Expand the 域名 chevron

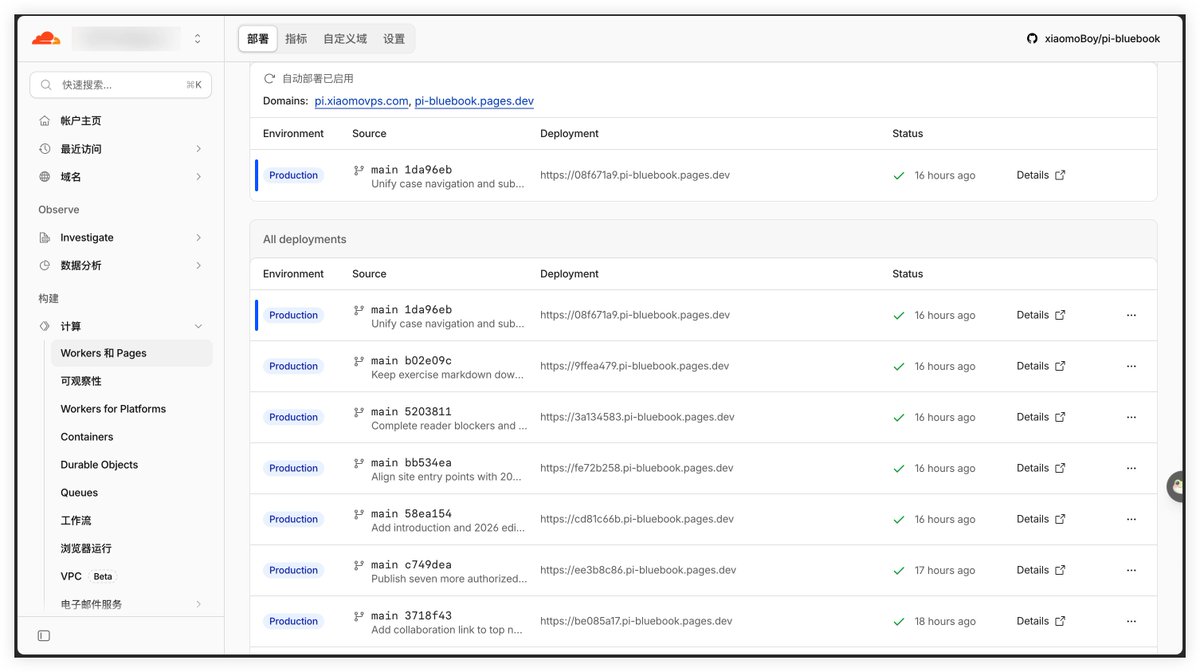199,177
